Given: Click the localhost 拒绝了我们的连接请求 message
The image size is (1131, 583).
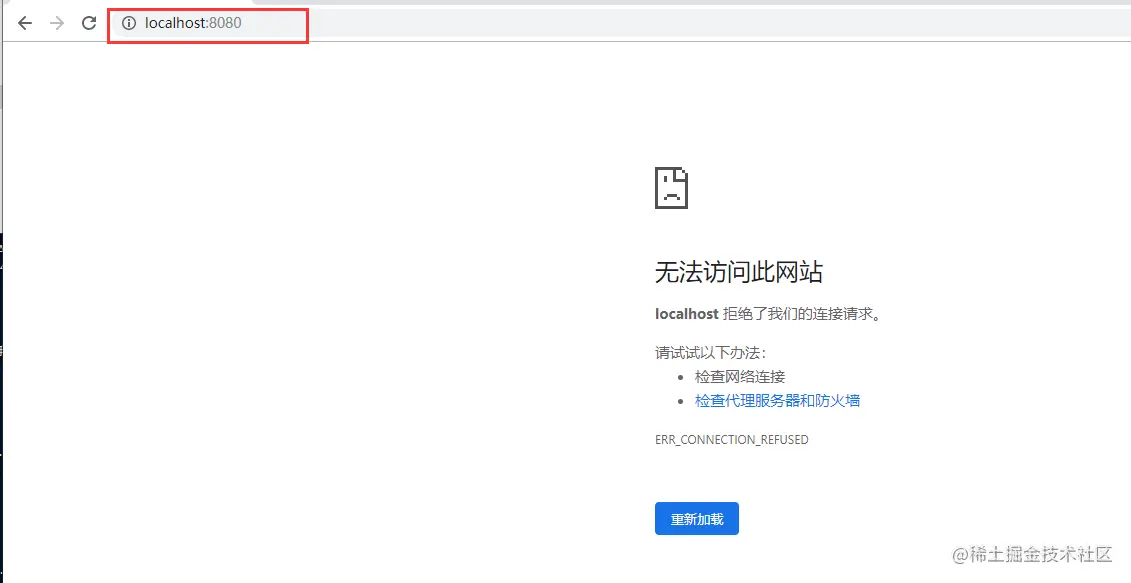Looking at the screenshot, I should (x=768, y=315).
